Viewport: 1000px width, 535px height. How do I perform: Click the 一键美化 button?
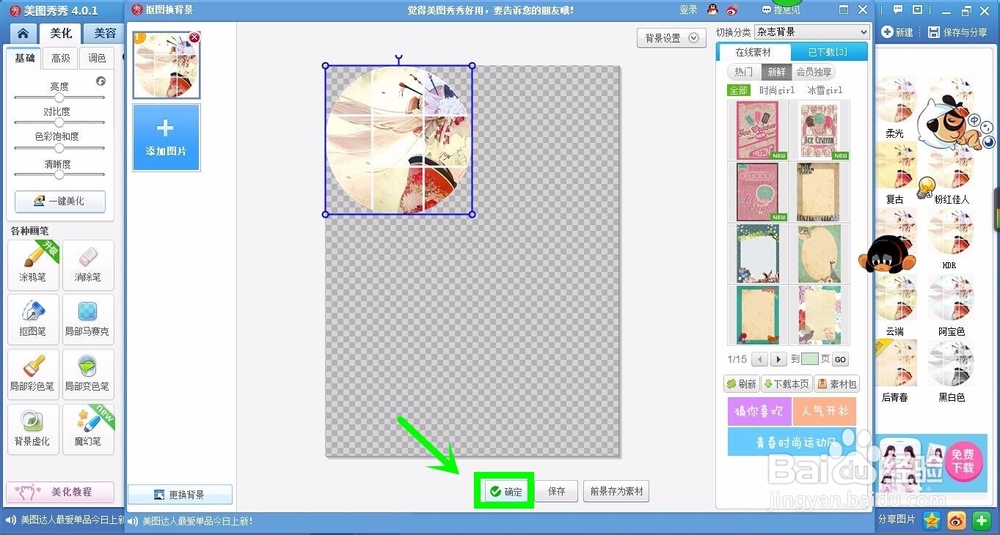[60, 201]
